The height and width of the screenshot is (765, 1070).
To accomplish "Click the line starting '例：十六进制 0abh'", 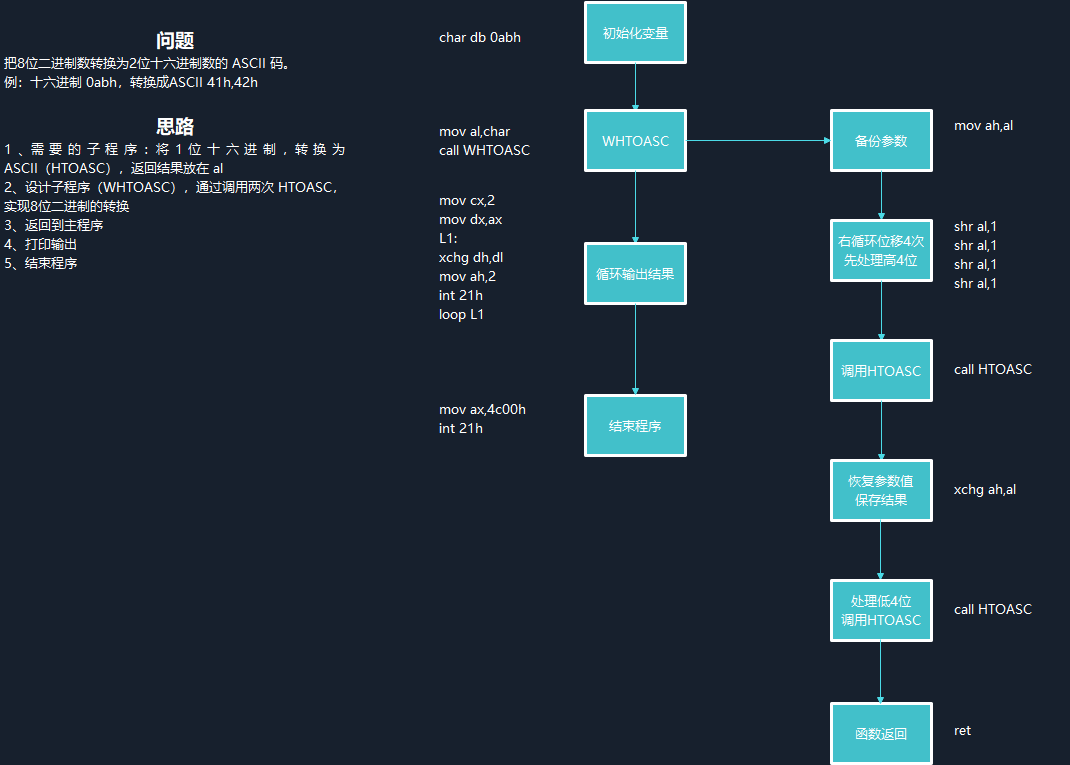I will tap(131, 83).
